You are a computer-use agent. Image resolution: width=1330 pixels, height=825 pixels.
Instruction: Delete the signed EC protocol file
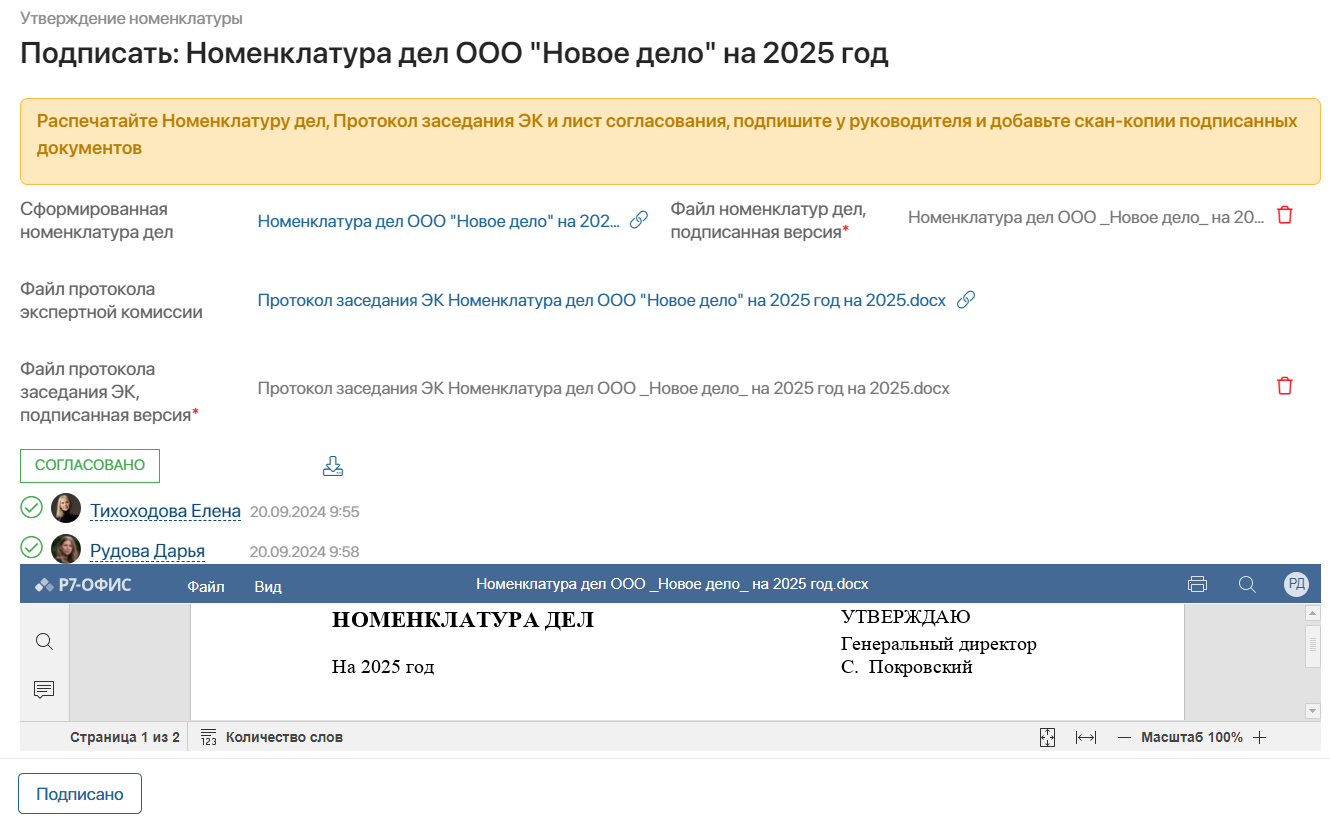1285,387
